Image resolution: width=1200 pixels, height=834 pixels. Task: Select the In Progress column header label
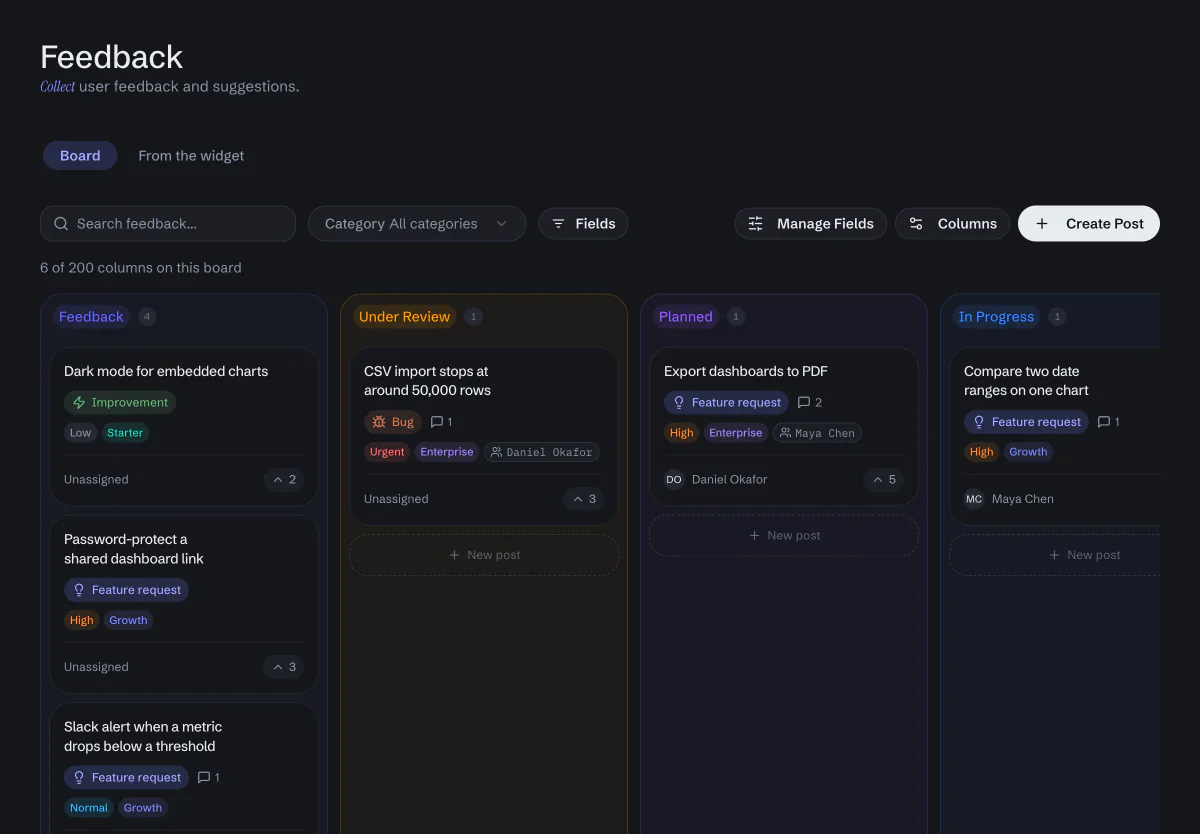coord(996,317)
